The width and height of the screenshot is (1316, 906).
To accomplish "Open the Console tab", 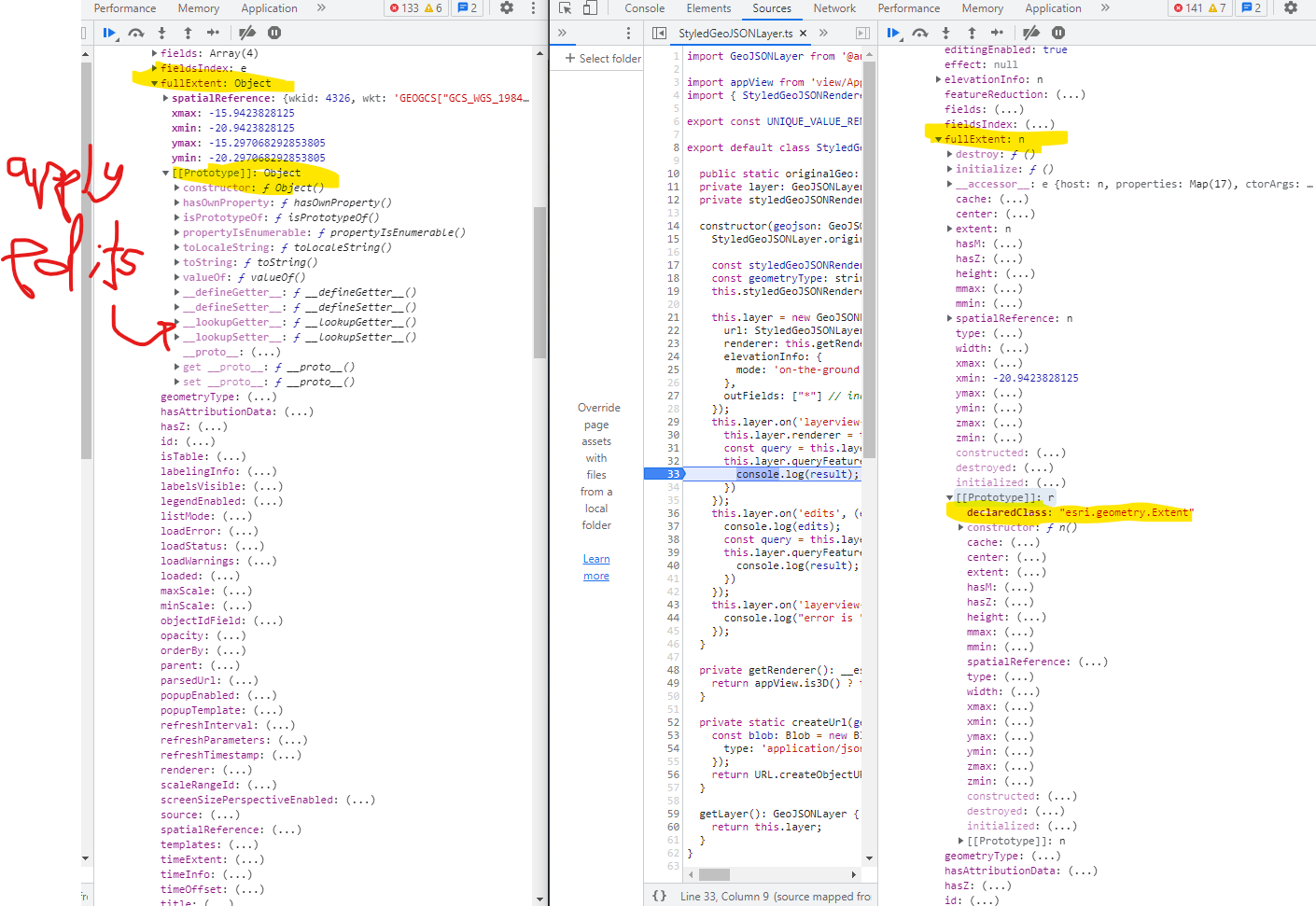I will click(x=644, y=8).
